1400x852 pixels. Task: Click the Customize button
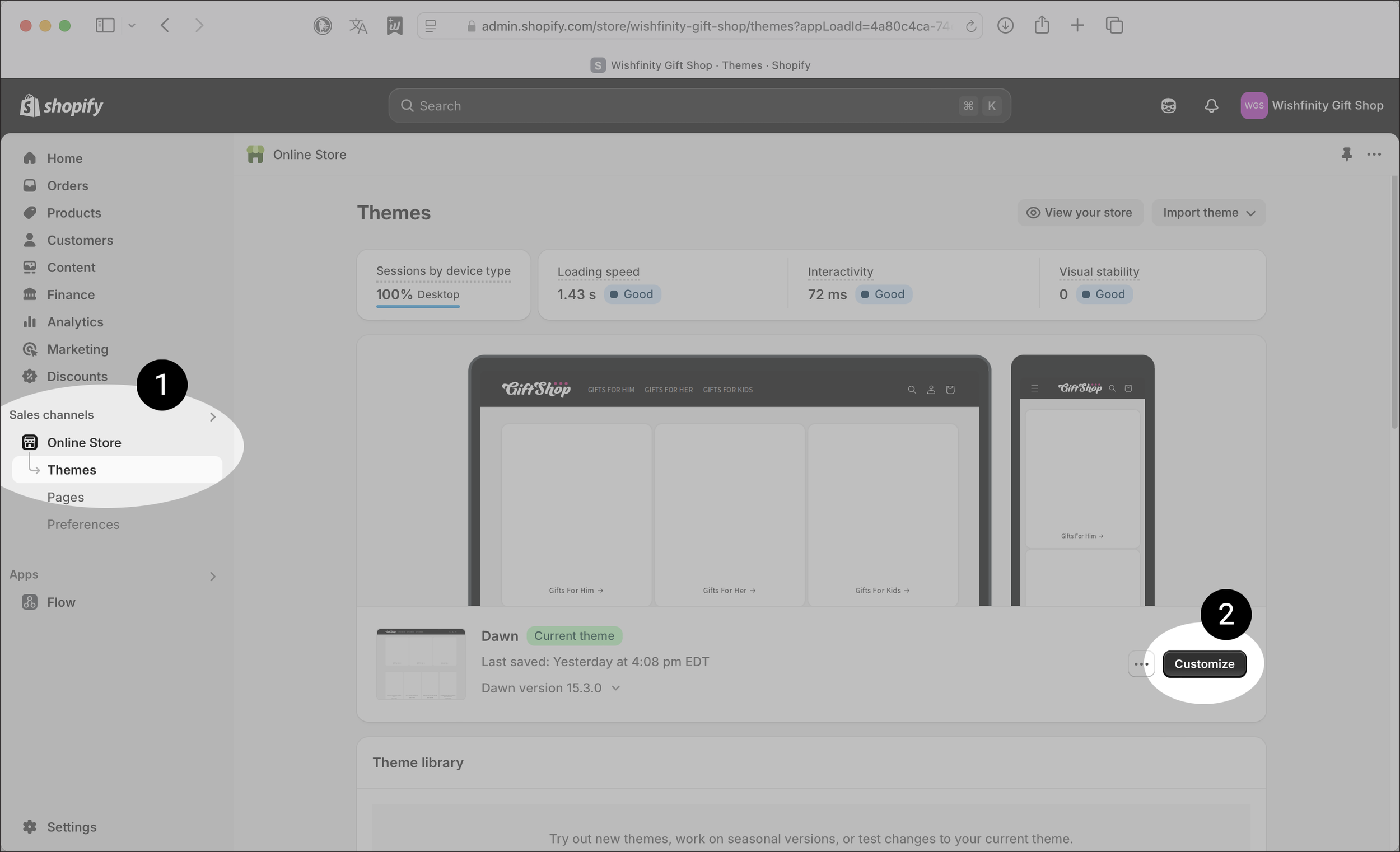click(x=1204, y=664)
